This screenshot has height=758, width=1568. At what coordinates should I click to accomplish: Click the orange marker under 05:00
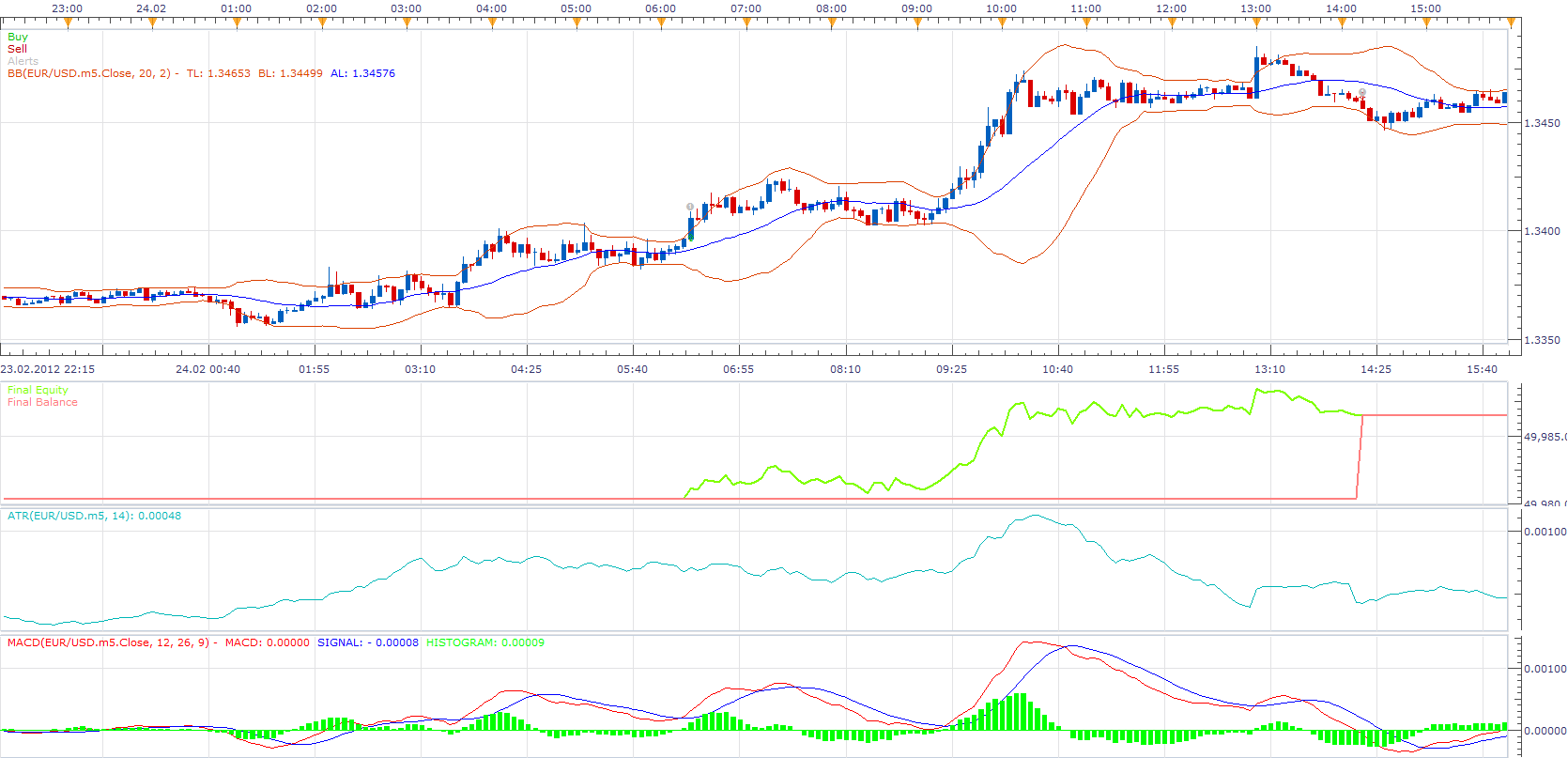pyautogui.click(x=576, y=23)
